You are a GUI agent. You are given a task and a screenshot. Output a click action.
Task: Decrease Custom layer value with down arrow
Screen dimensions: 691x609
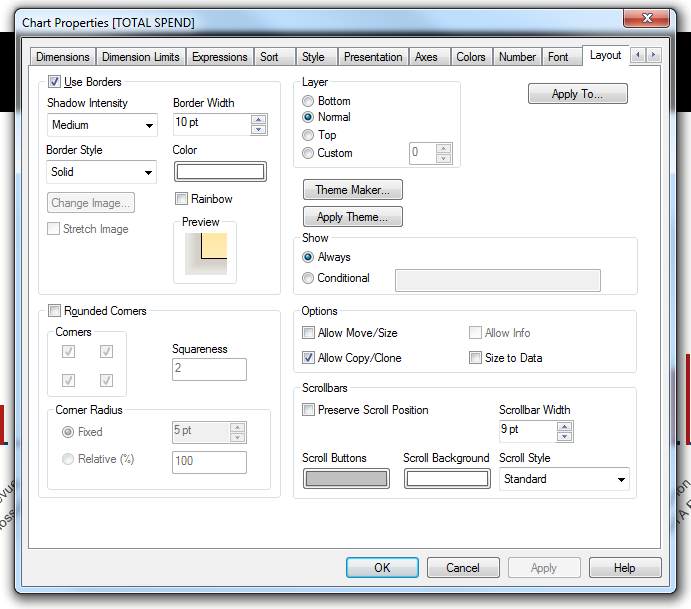[443, 159]
